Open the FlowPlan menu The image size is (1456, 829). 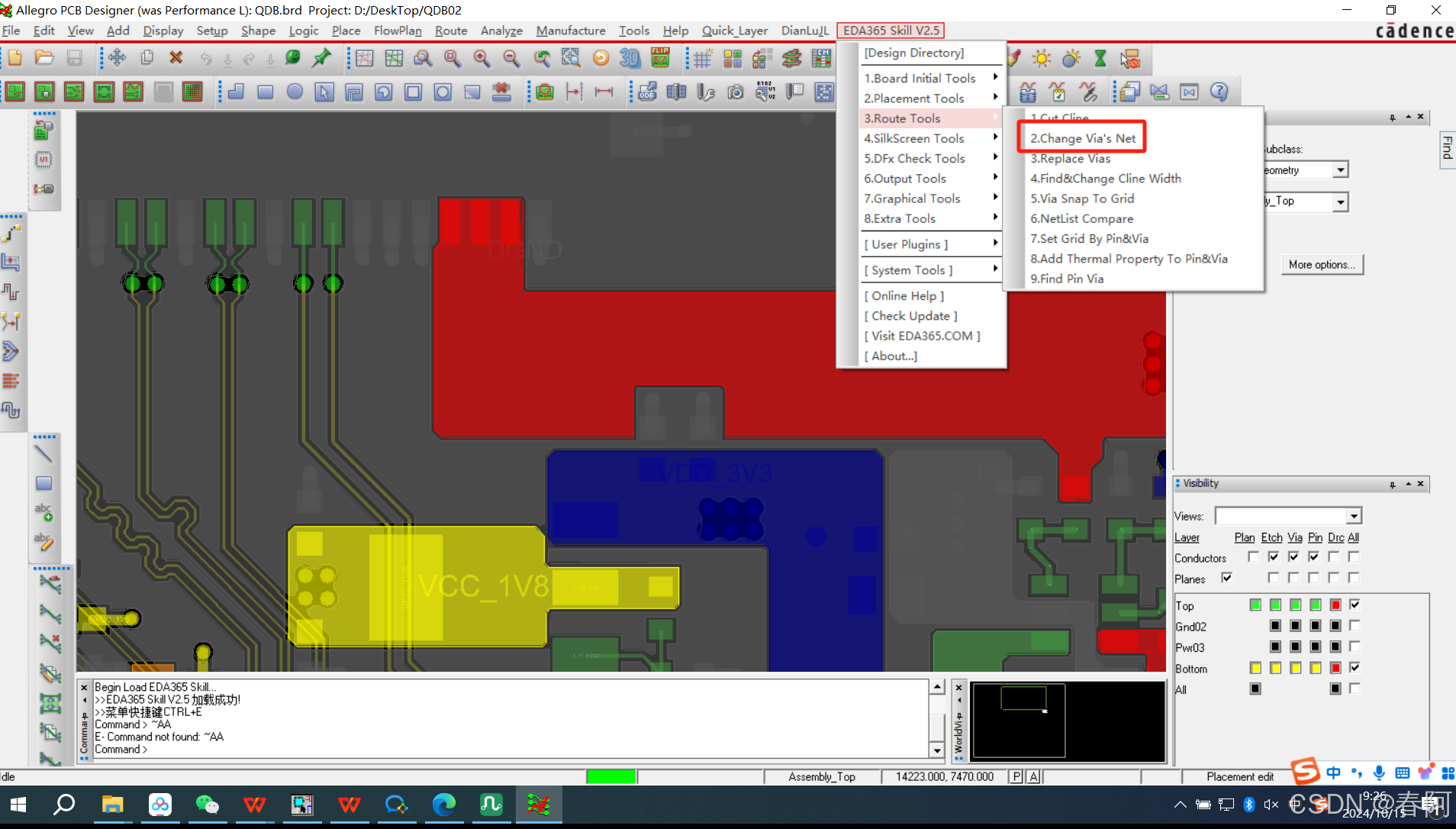398,31
